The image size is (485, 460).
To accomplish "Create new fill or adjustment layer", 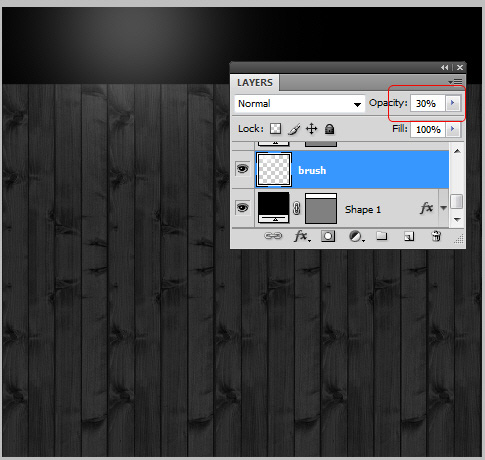I will pos(356,236).
